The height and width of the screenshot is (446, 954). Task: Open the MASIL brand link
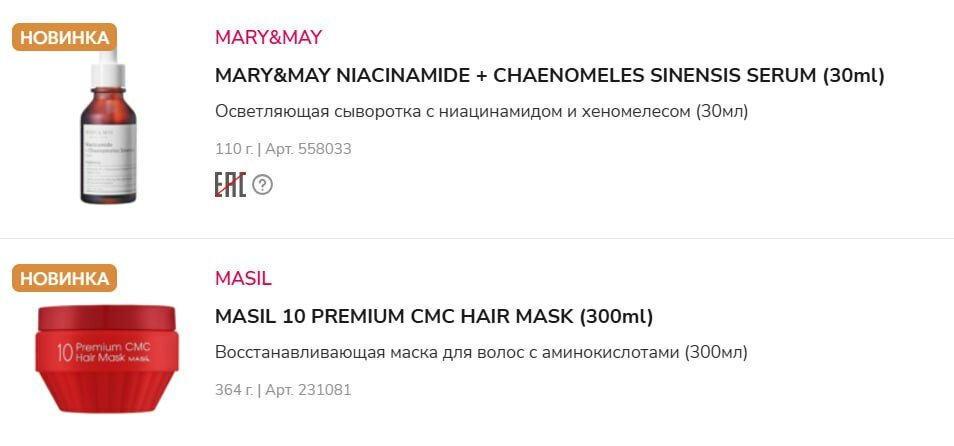(243, 278)
